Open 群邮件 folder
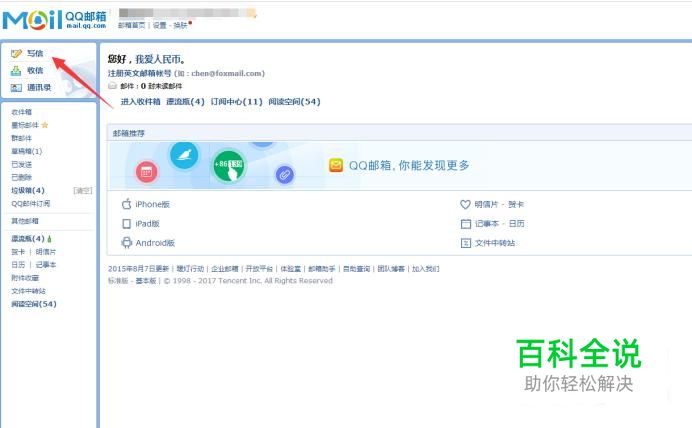 pos(22,138)
